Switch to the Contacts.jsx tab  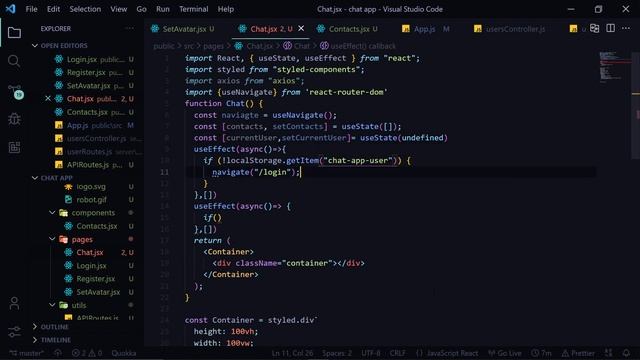(x=349, y=29)
